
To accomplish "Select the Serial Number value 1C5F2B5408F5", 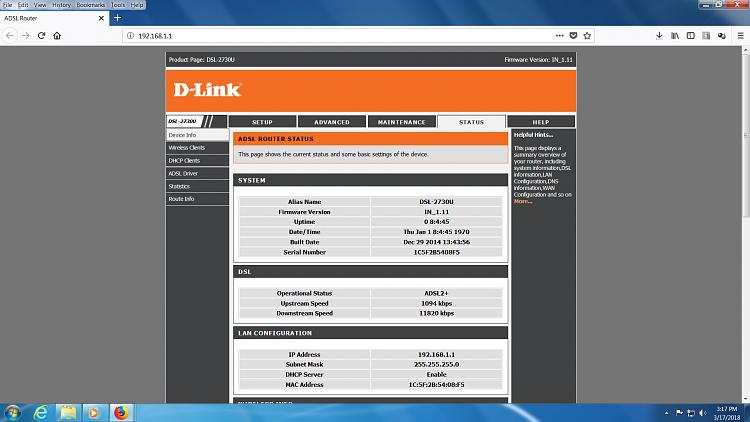I will point(436,252).
